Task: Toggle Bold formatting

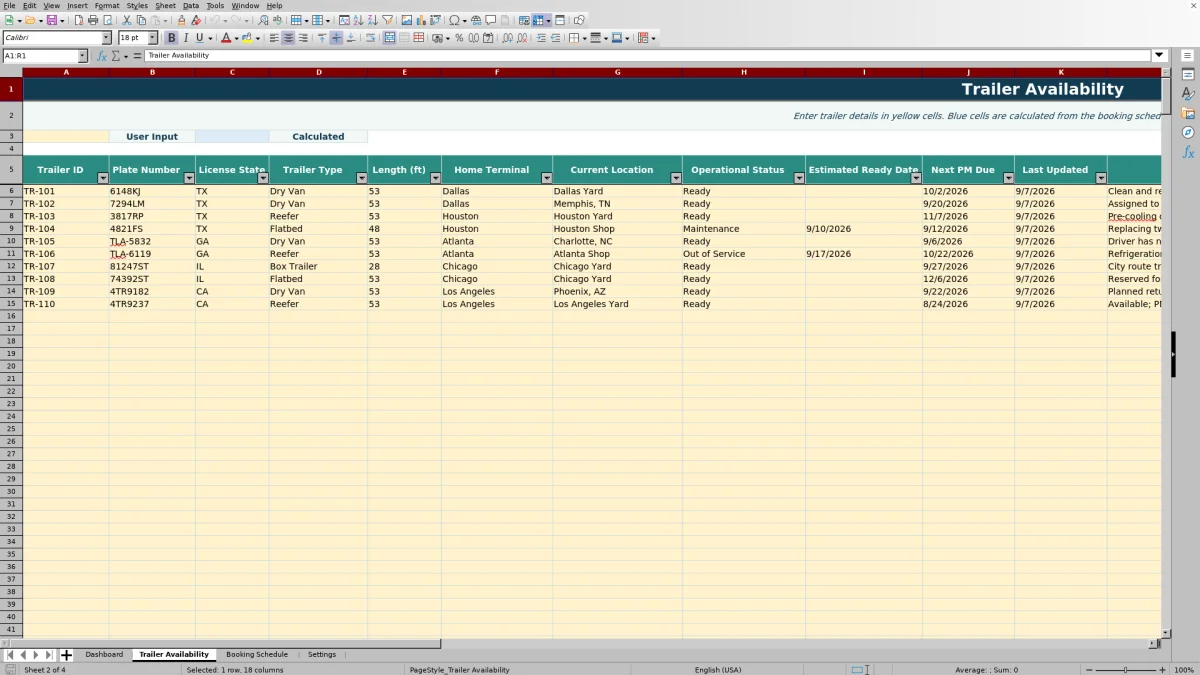Action: point(171,38)
